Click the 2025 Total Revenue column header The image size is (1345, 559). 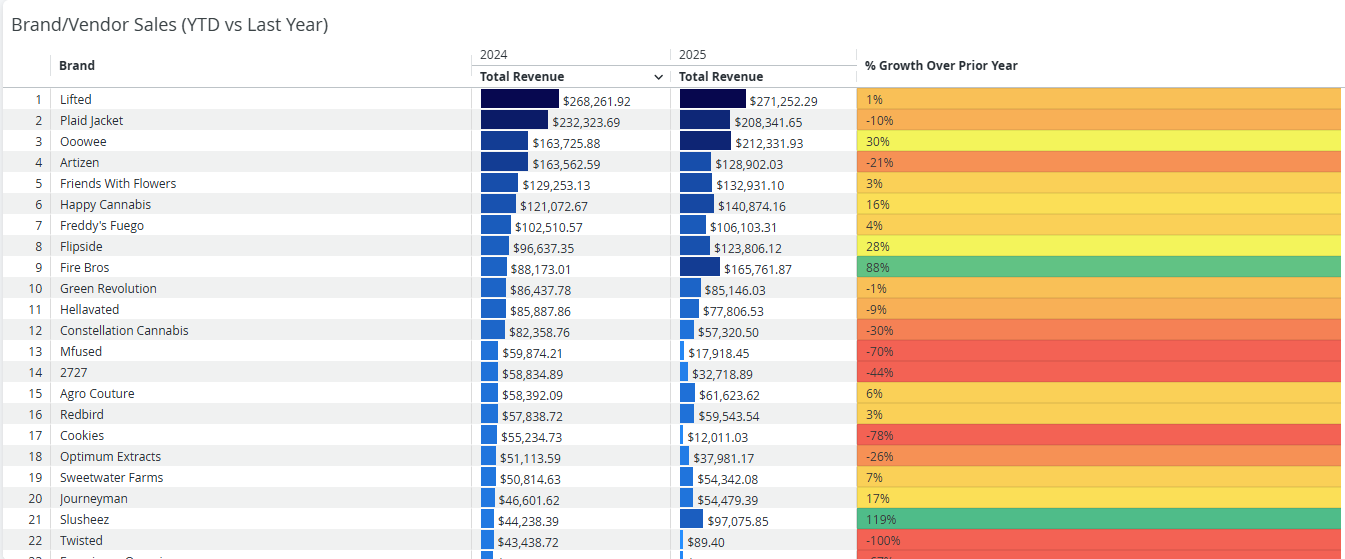coord(721,77)
